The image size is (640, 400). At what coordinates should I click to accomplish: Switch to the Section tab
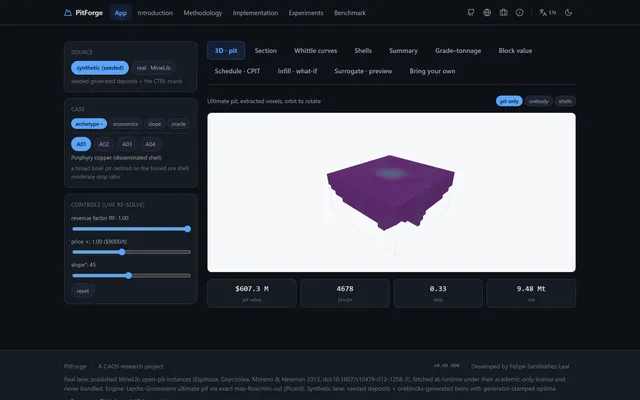[x=266, y=51]
